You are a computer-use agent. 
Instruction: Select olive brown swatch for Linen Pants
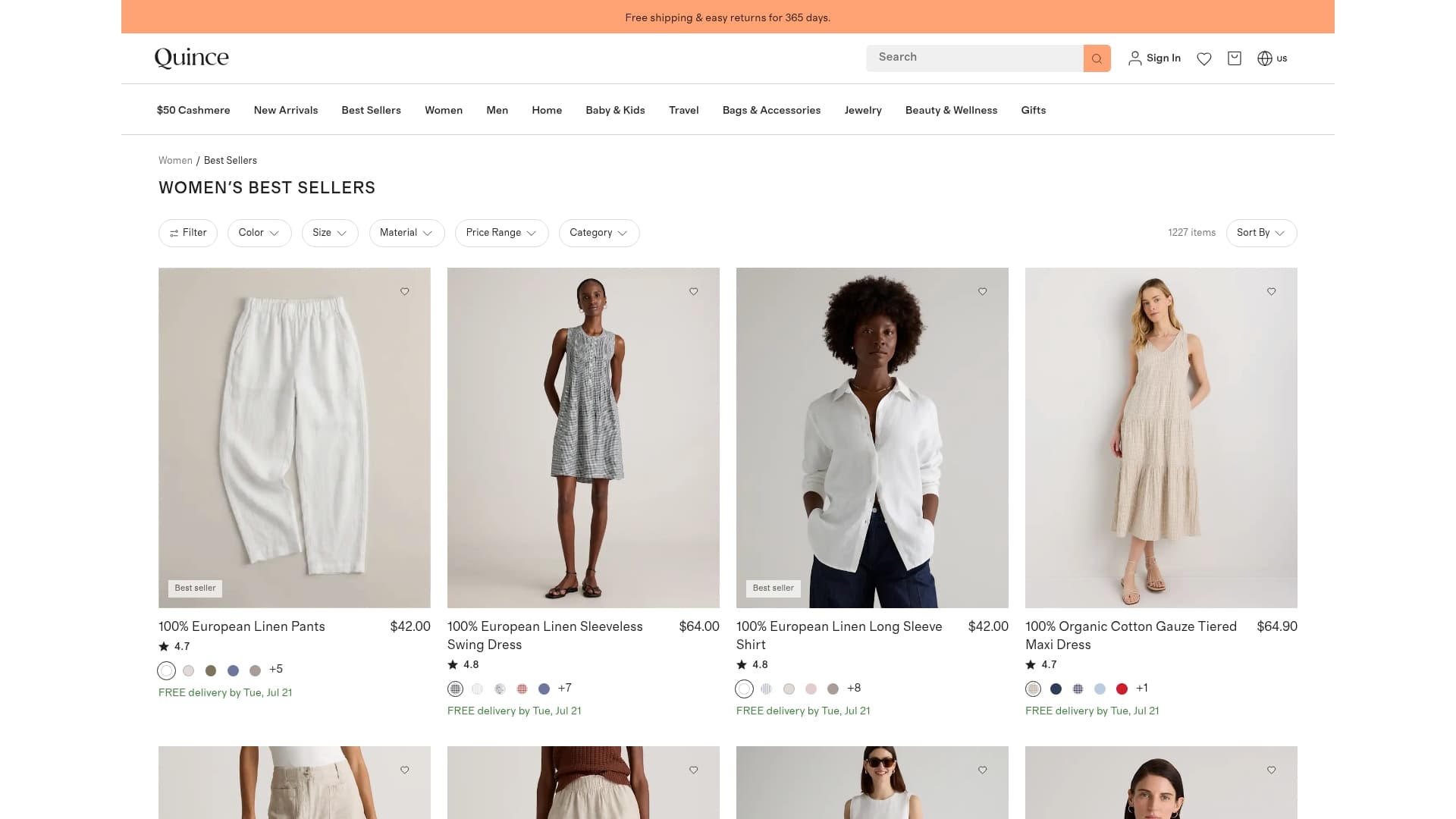tap(211, 670)
